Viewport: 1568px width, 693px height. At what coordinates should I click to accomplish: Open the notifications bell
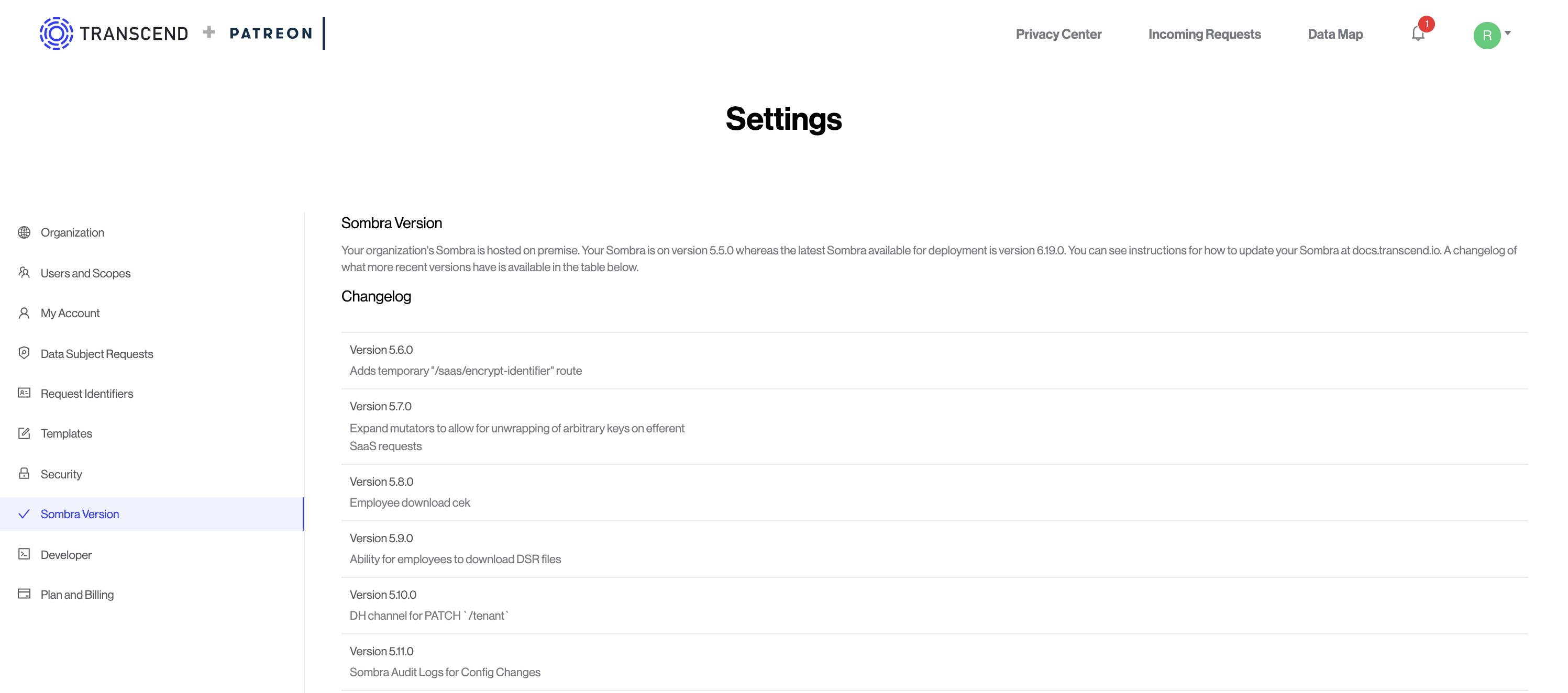point(1418,34)
